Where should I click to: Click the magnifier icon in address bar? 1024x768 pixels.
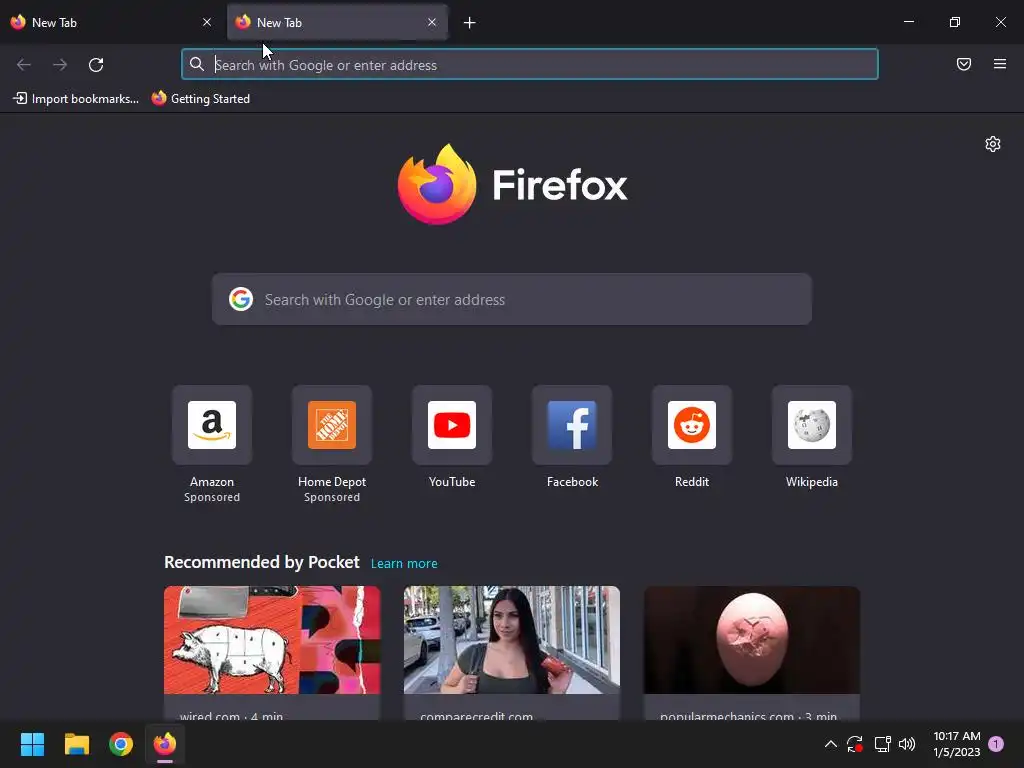point(197,64)
